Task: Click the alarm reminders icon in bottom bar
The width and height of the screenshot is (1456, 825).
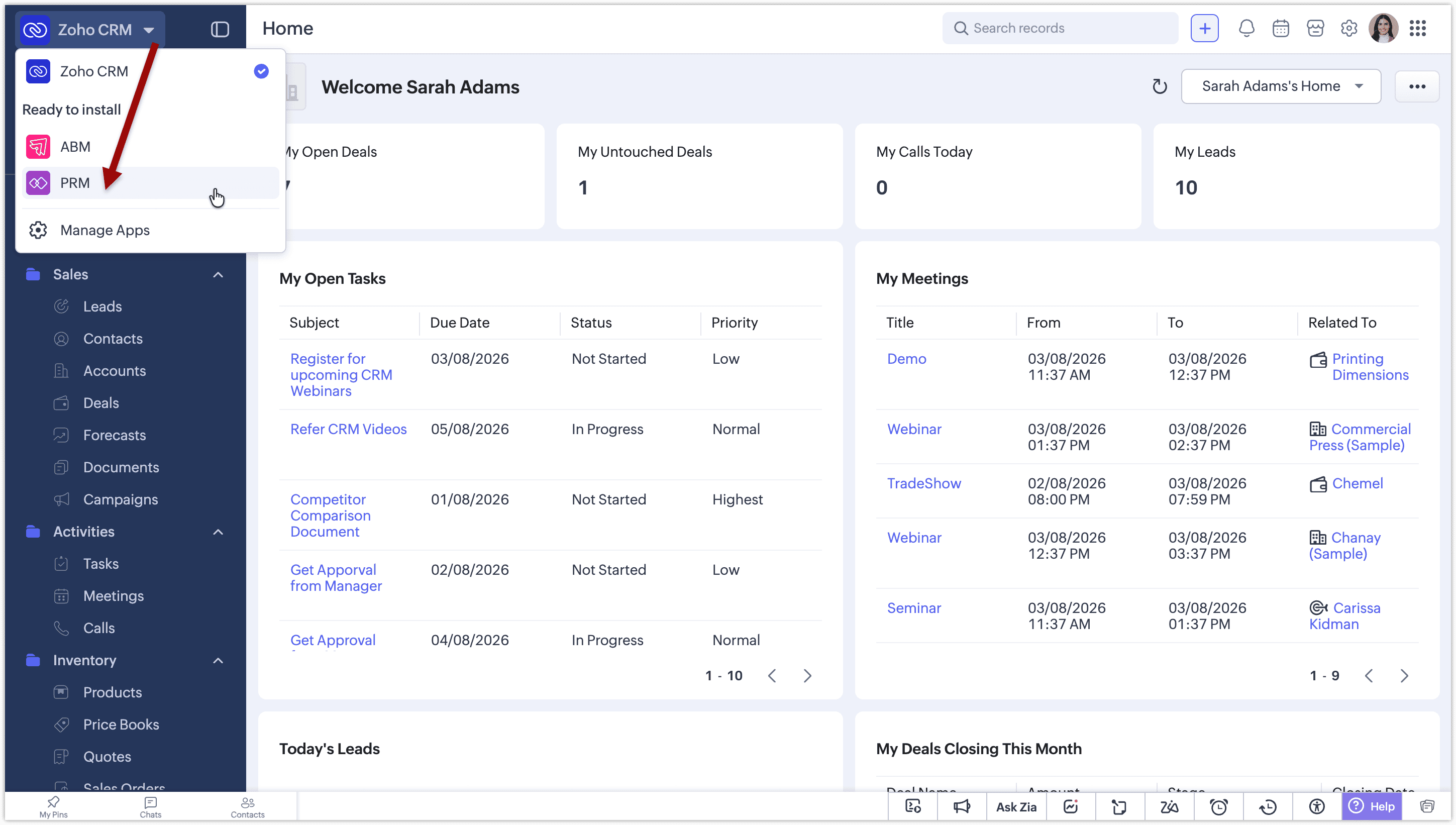Action: tap(1218, 807)
